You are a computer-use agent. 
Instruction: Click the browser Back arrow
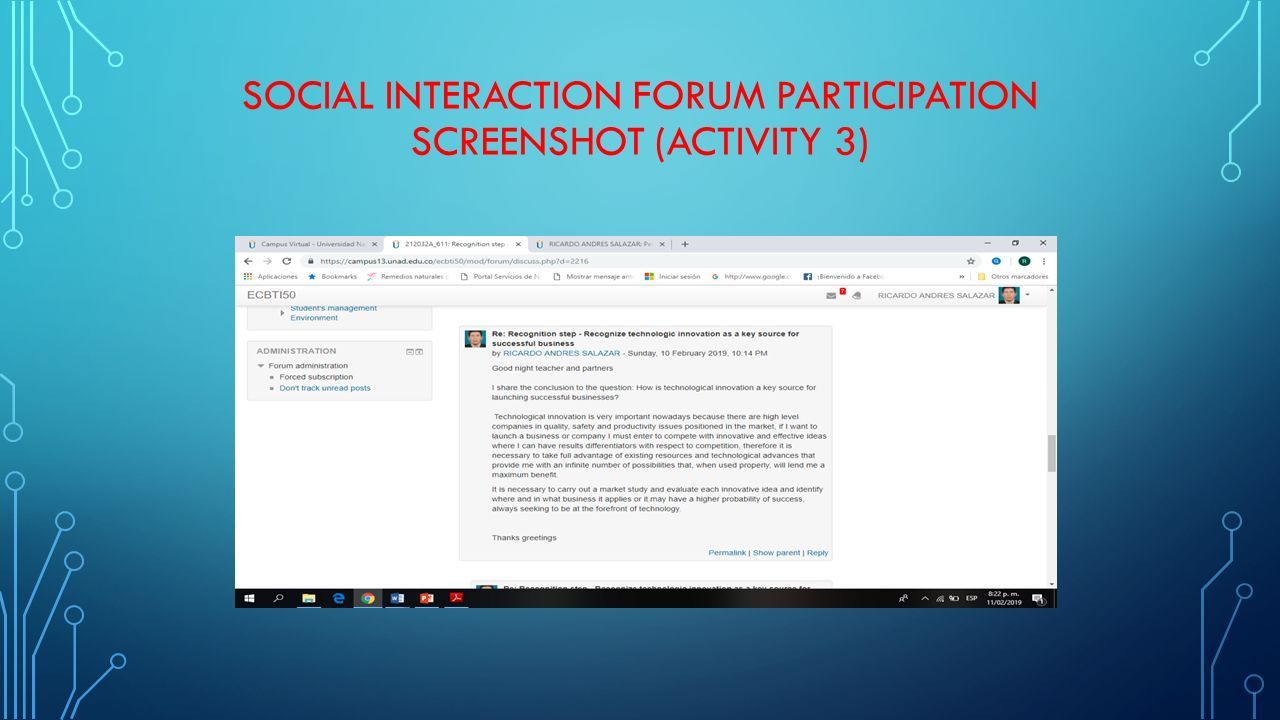coord(249,261)
